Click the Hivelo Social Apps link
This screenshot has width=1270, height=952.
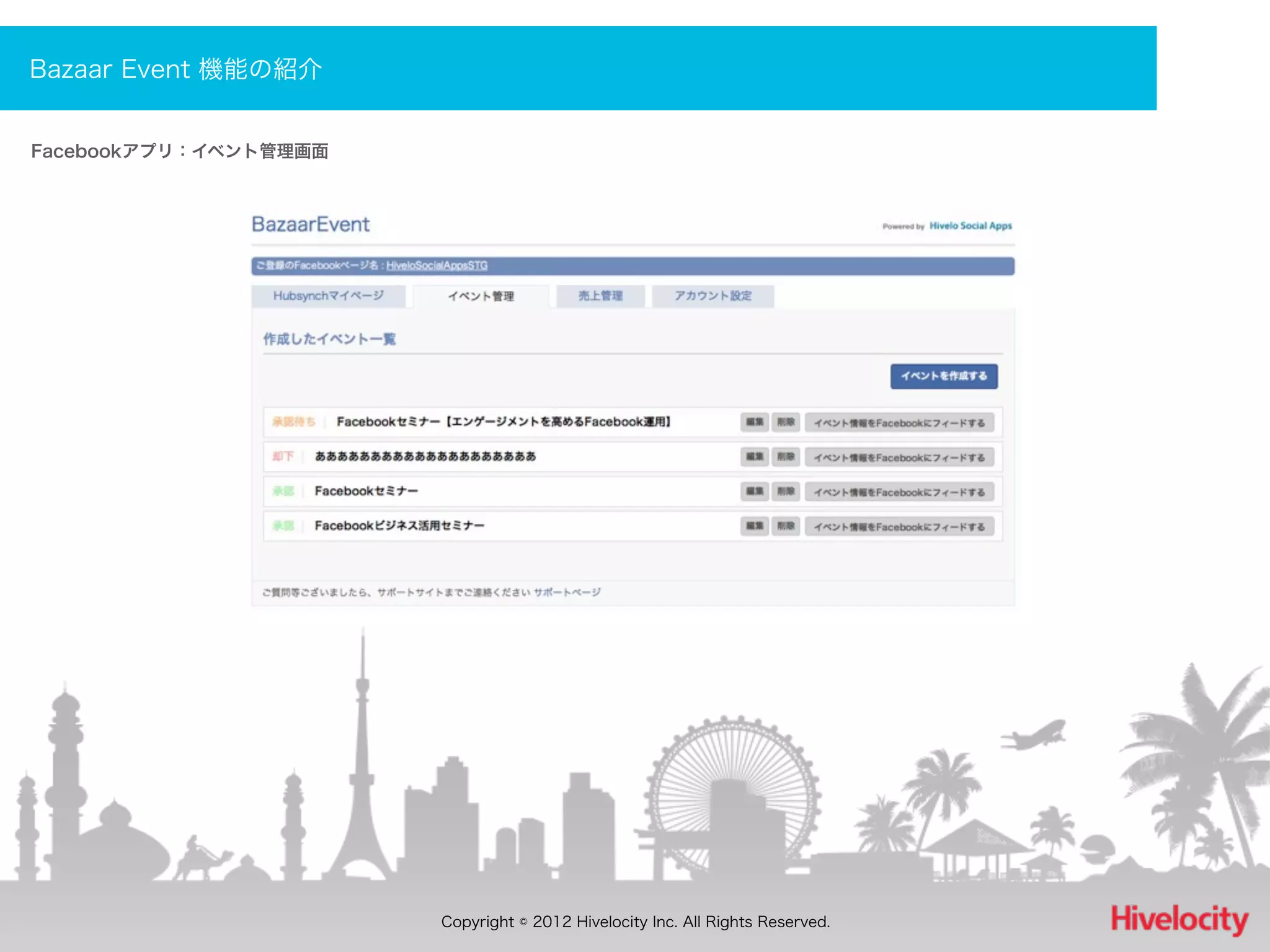pos(970,226)
